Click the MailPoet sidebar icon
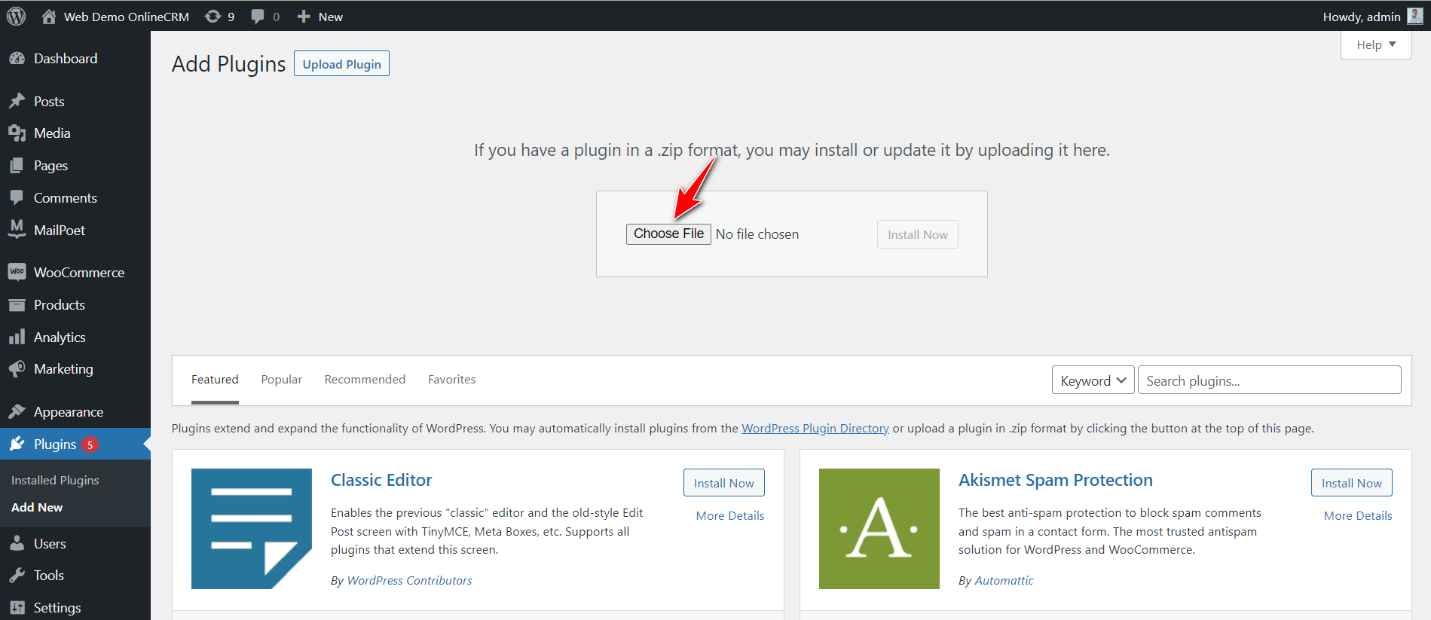 point(16,230)
